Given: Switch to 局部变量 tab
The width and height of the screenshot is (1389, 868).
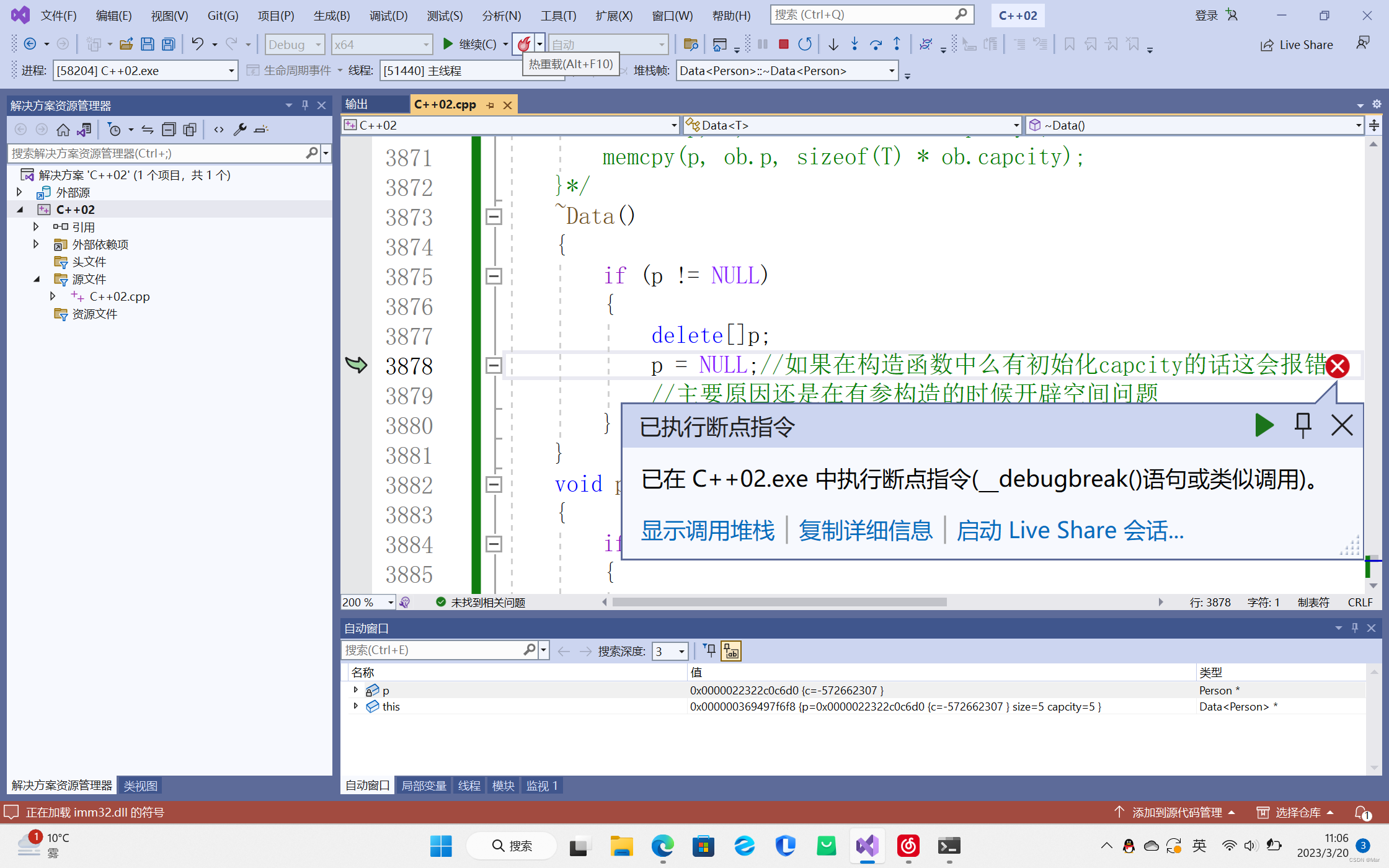Looking at the screenshot, I should (424, 786).
